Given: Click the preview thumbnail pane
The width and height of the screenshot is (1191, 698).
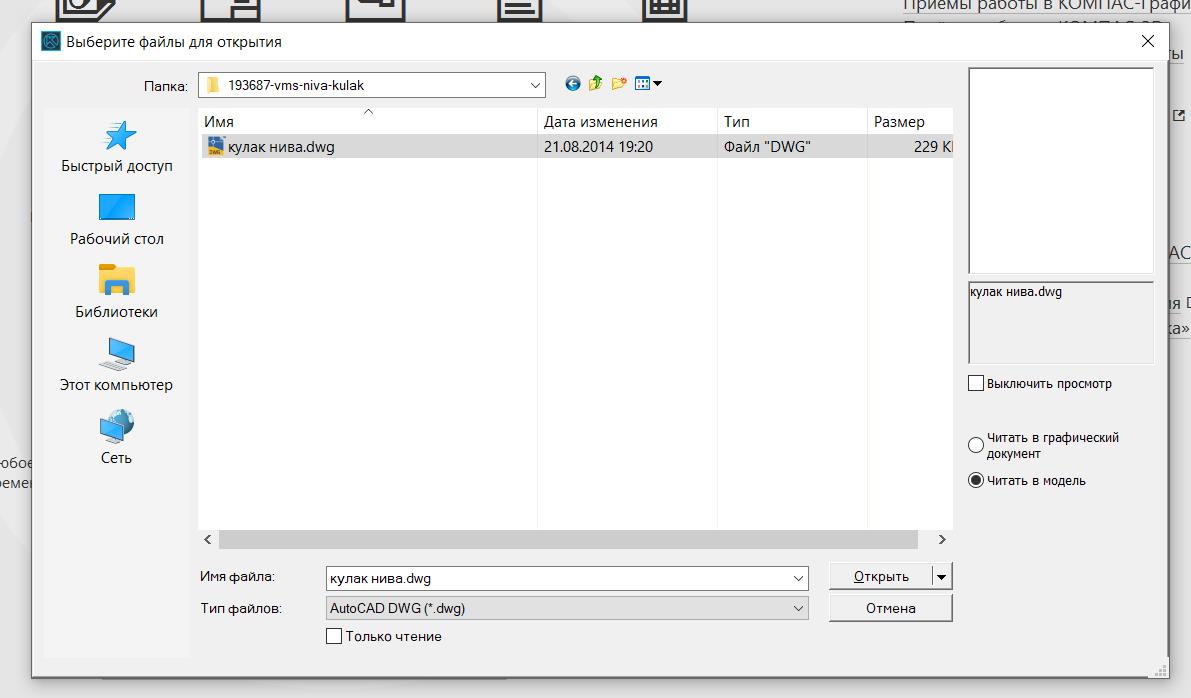Looking at the screenshot, I should point(1061,171).
